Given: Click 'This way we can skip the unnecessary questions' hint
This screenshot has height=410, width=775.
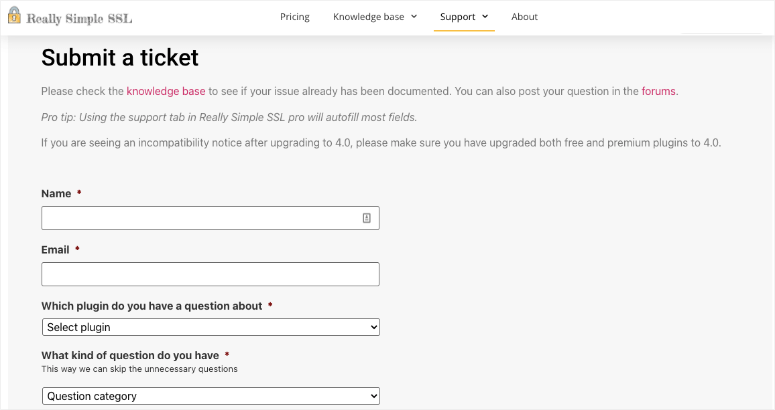Looking at the screenshot, I should coord(139,369).
